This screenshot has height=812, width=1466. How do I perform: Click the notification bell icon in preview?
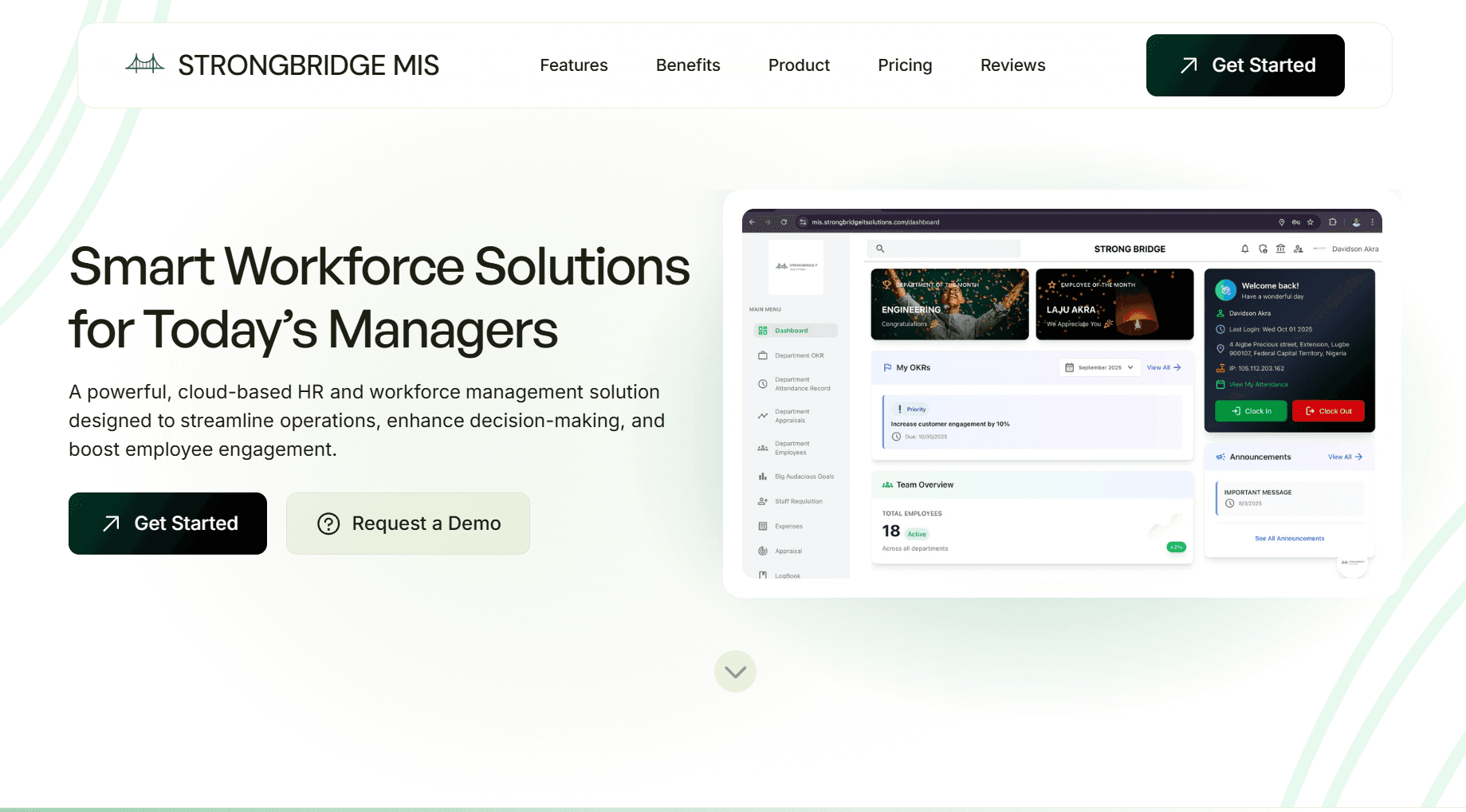click(x=1245, y=249)
